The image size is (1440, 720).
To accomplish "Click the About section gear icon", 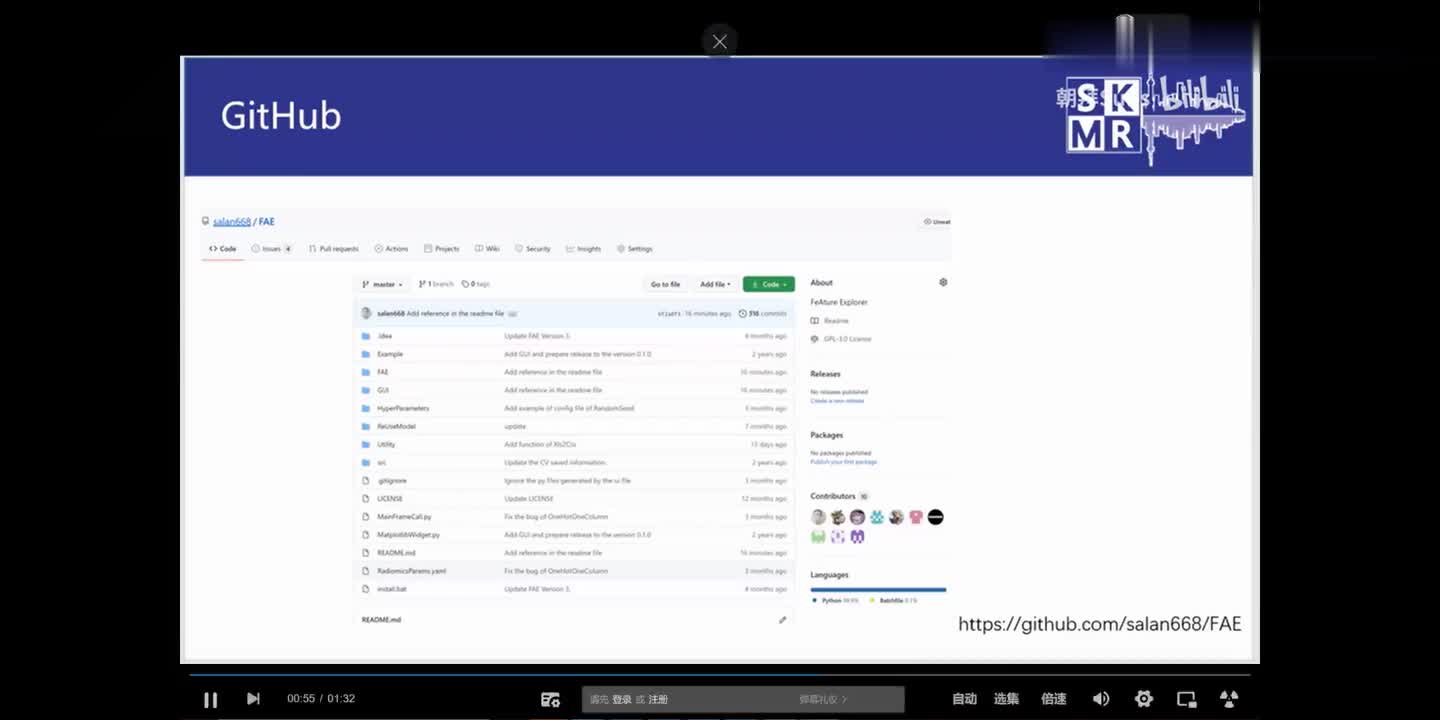I will click(x=943, y=283).
